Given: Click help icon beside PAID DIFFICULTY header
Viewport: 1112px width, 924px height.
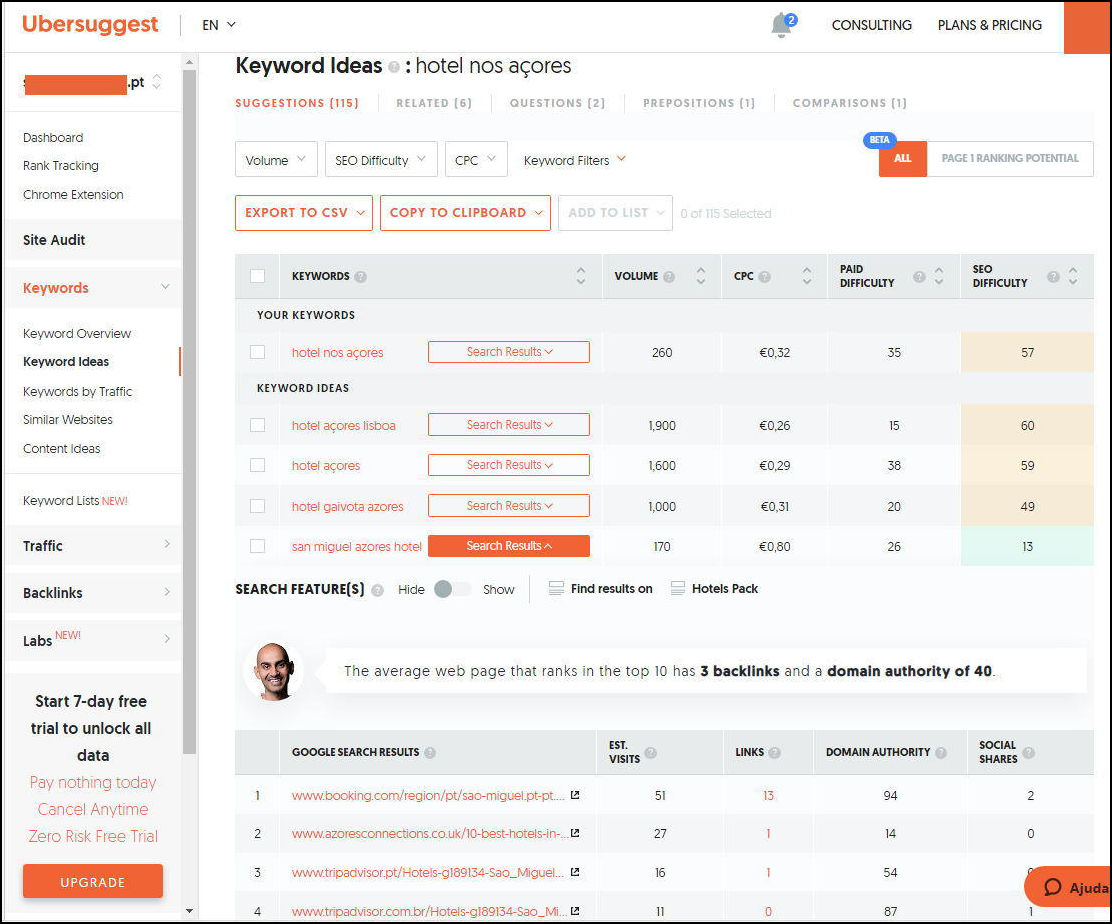Looking at the screenshot, I should [x=919, y=277].
